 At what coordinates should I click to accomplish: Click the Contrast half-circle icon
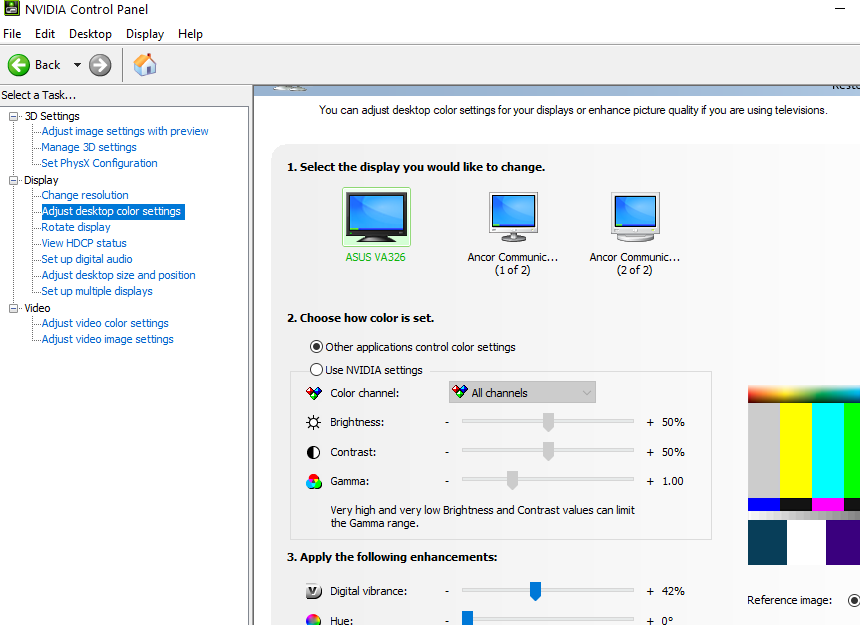(x=313, y=452)
